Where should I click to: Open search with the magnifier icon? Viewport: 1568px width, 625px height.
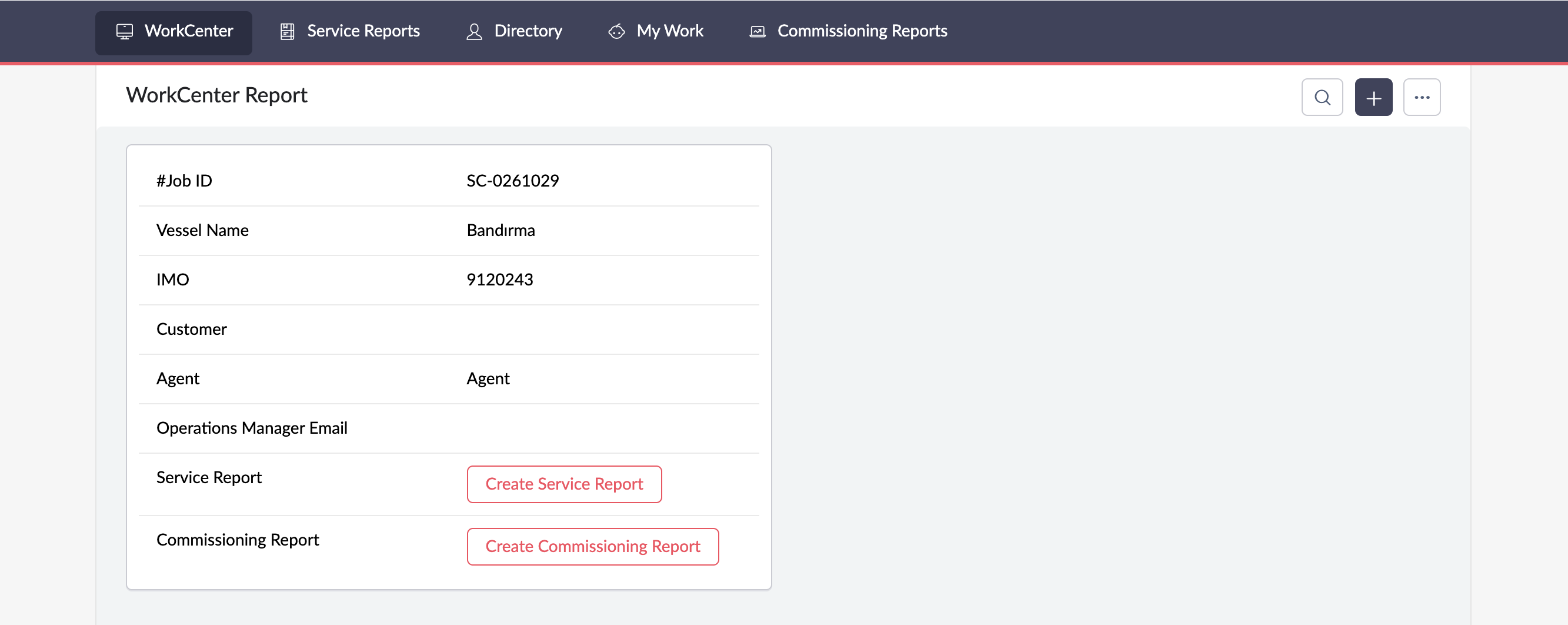[1322, 97]
